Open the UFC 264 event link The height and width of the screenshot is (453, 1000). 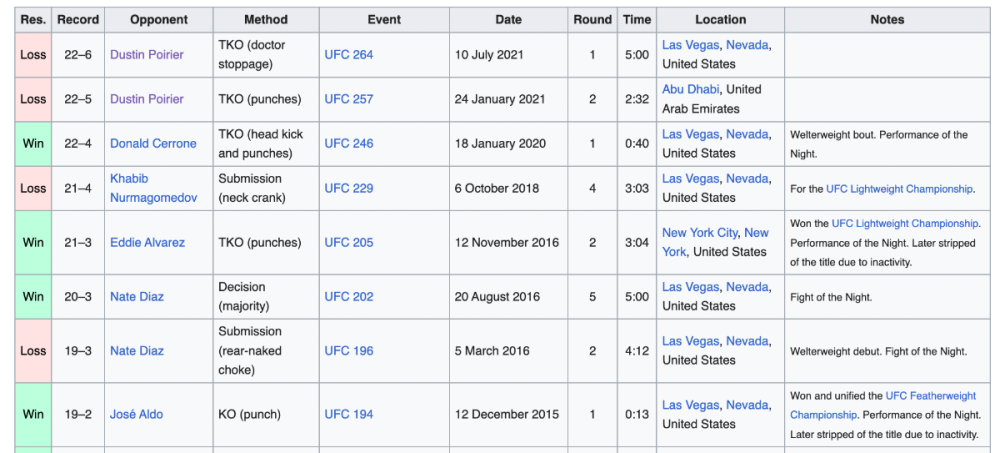349,55
